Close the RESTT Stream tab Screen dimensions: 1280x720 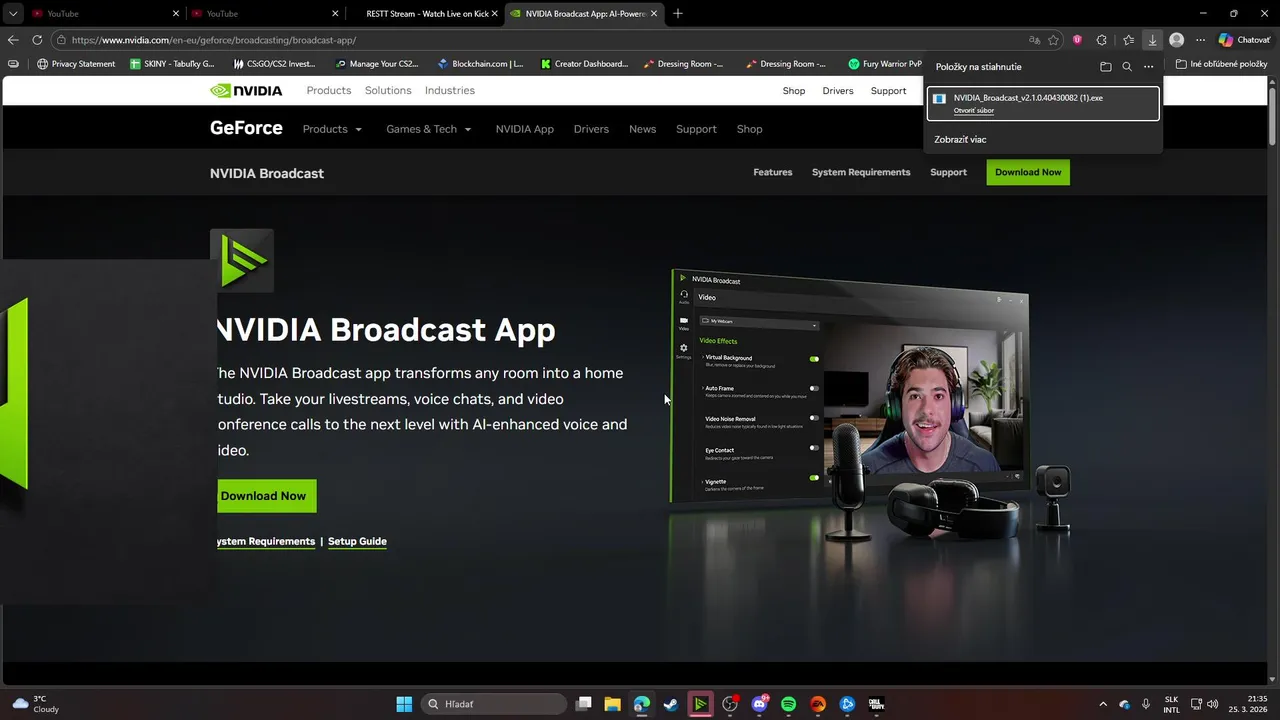point(494,14)
